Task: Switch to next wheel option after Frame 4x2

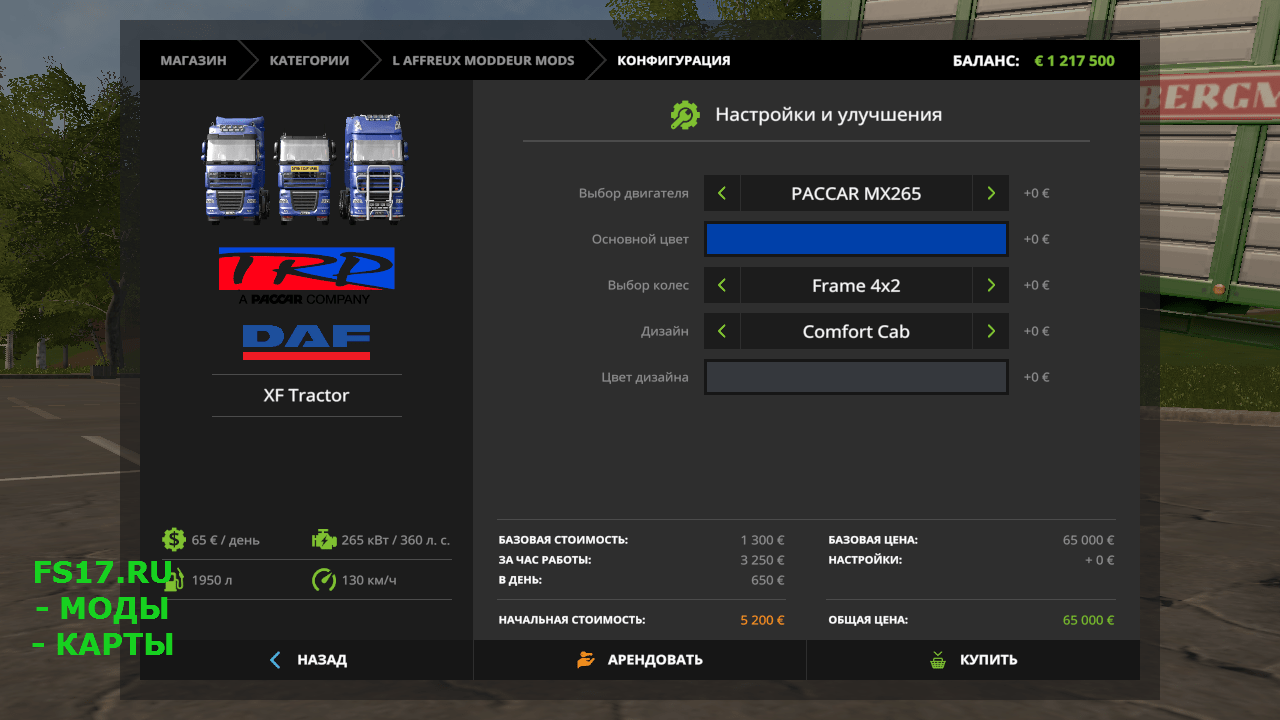Action: click(x=990, y=285)
